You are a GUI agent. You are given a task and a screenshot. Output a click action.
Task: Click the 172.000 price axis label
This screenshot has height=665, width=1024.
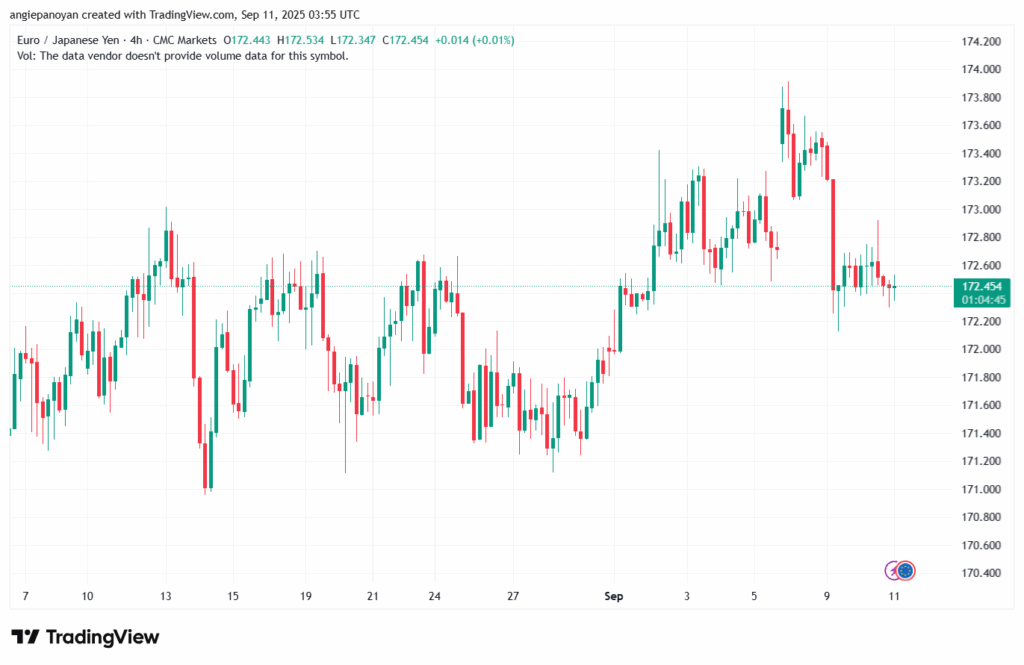tap(982, 349)
